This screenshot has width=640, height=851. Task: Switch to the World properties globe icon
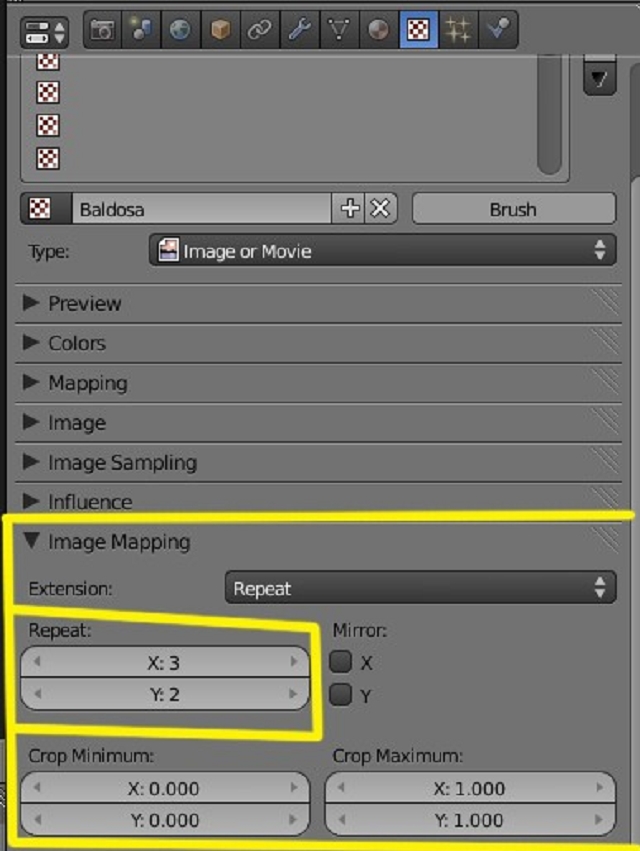point(179,30)
